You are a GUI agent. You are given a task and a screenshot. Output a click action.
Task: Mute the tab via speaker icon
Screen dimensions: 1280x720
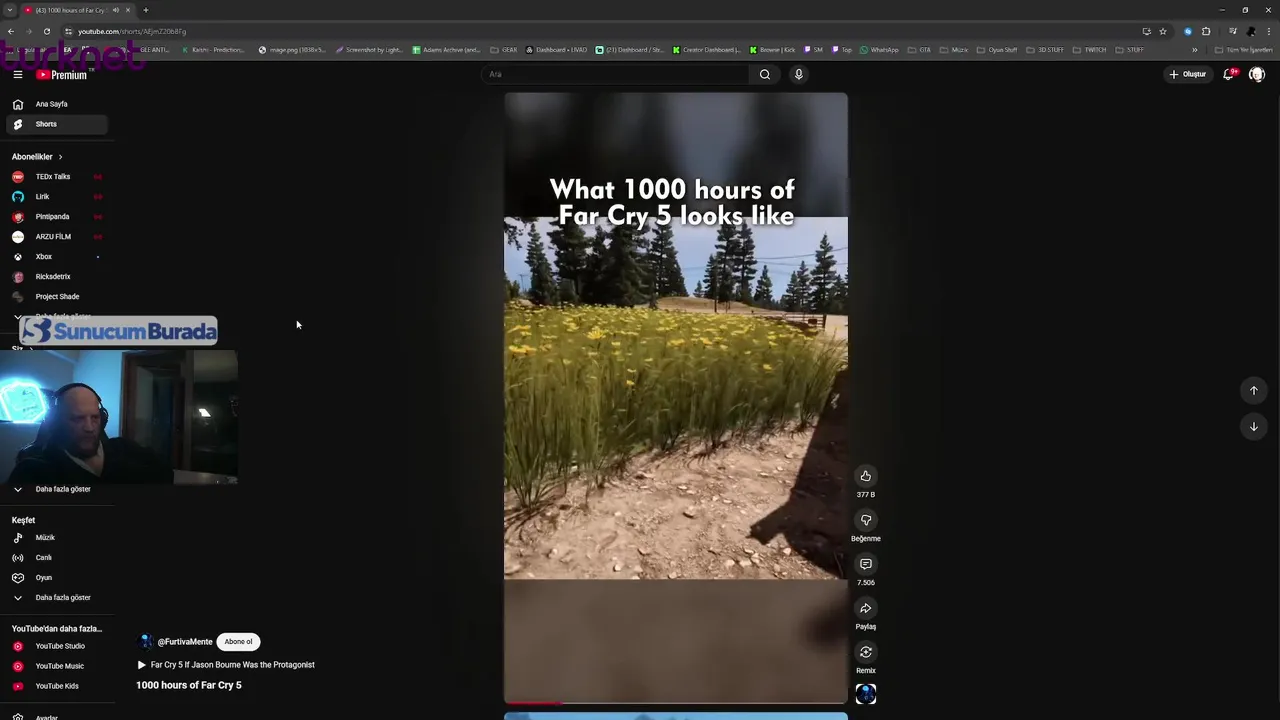click(115, 10)
